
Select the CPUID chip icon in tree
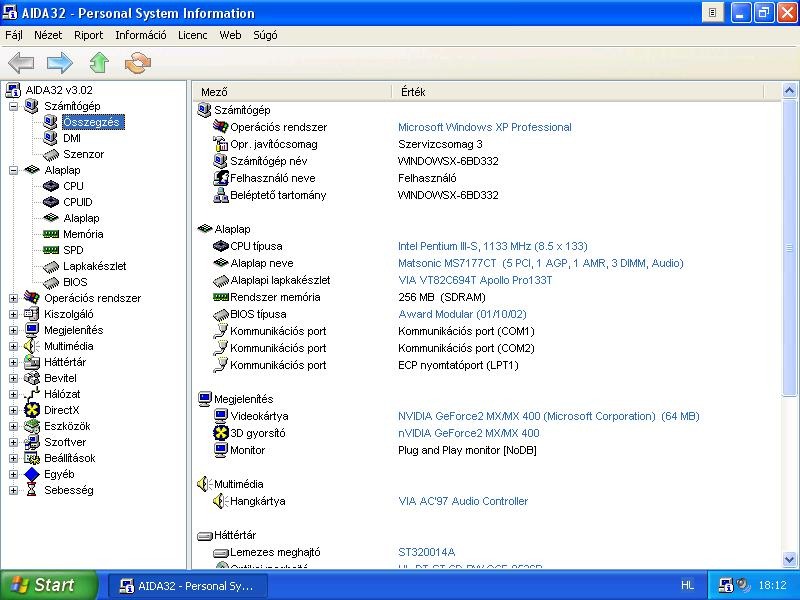click(x=51, y=202)
